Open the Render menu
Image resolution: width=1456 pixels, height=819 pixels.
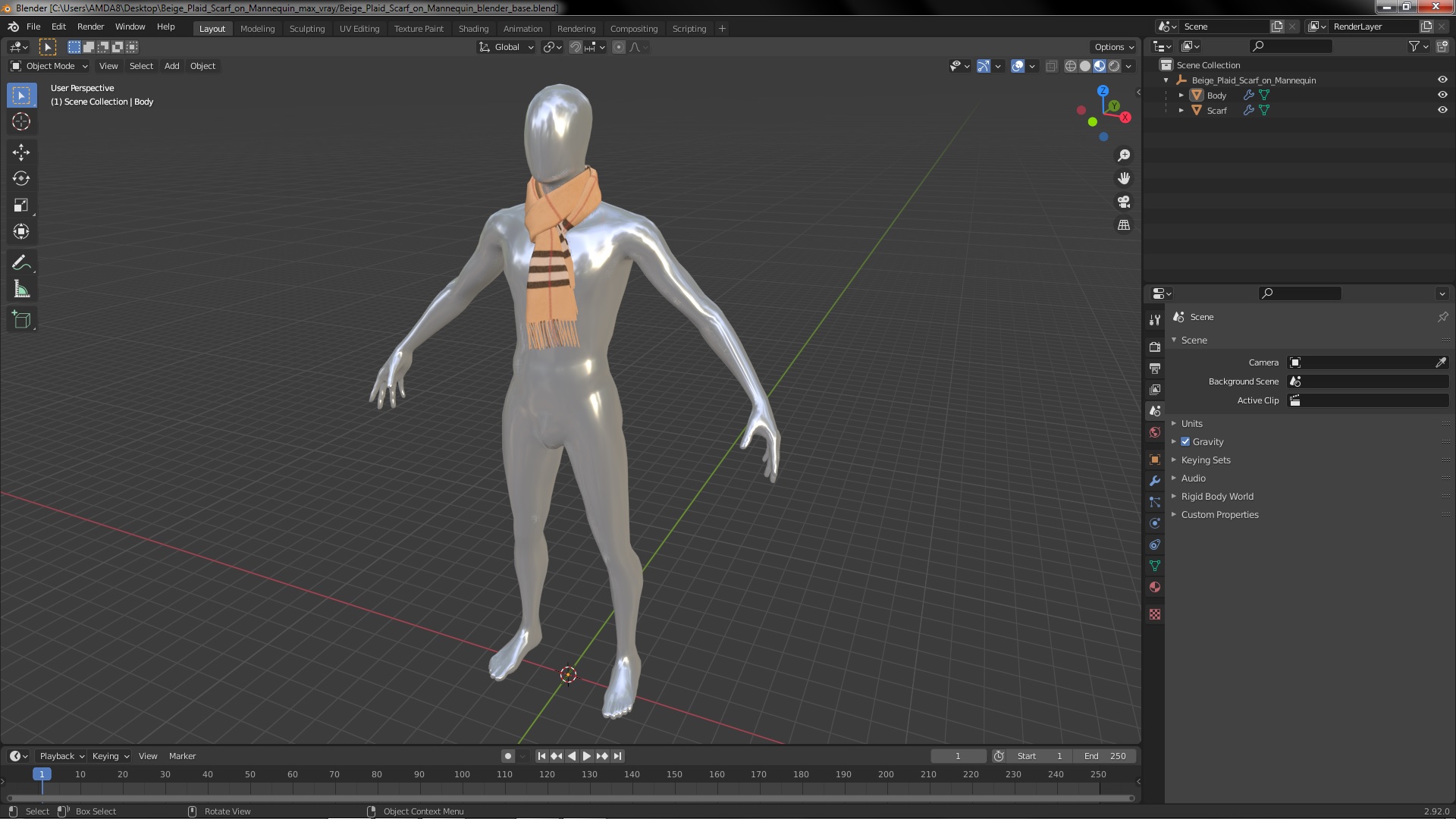click(90, 27)
